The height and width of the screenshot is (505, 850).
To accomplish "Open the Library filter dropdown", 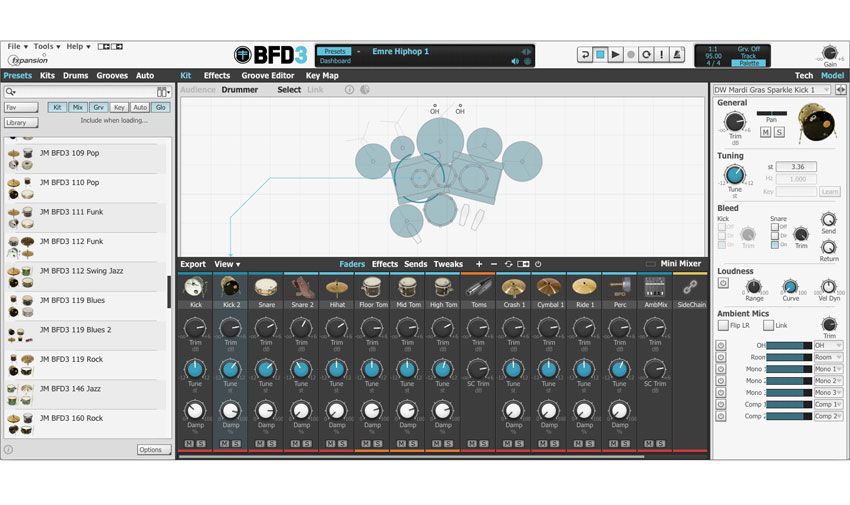I will click(21, 122).
